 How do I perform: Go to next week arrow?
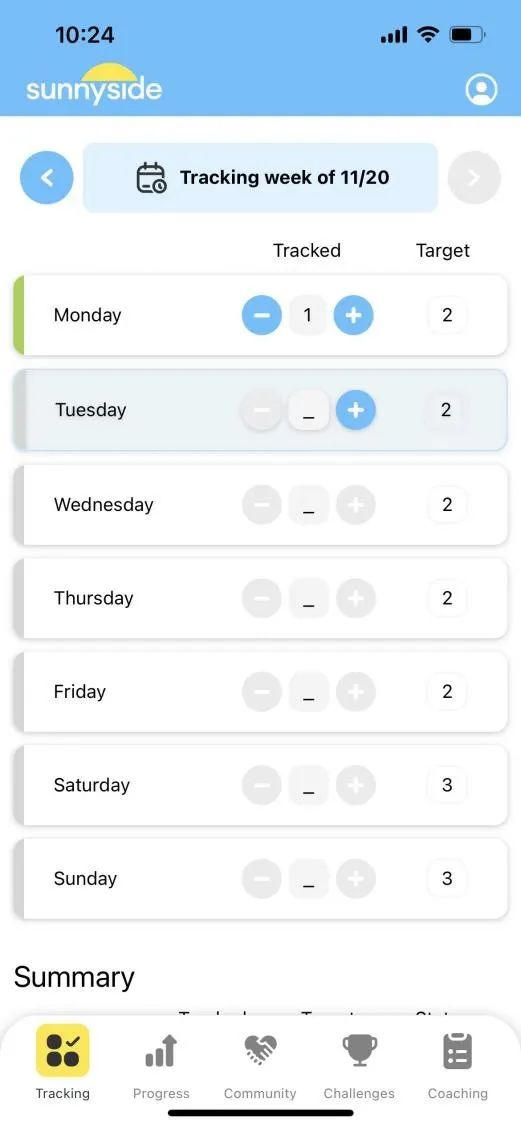pyautogui.click(x=474, y=178)
